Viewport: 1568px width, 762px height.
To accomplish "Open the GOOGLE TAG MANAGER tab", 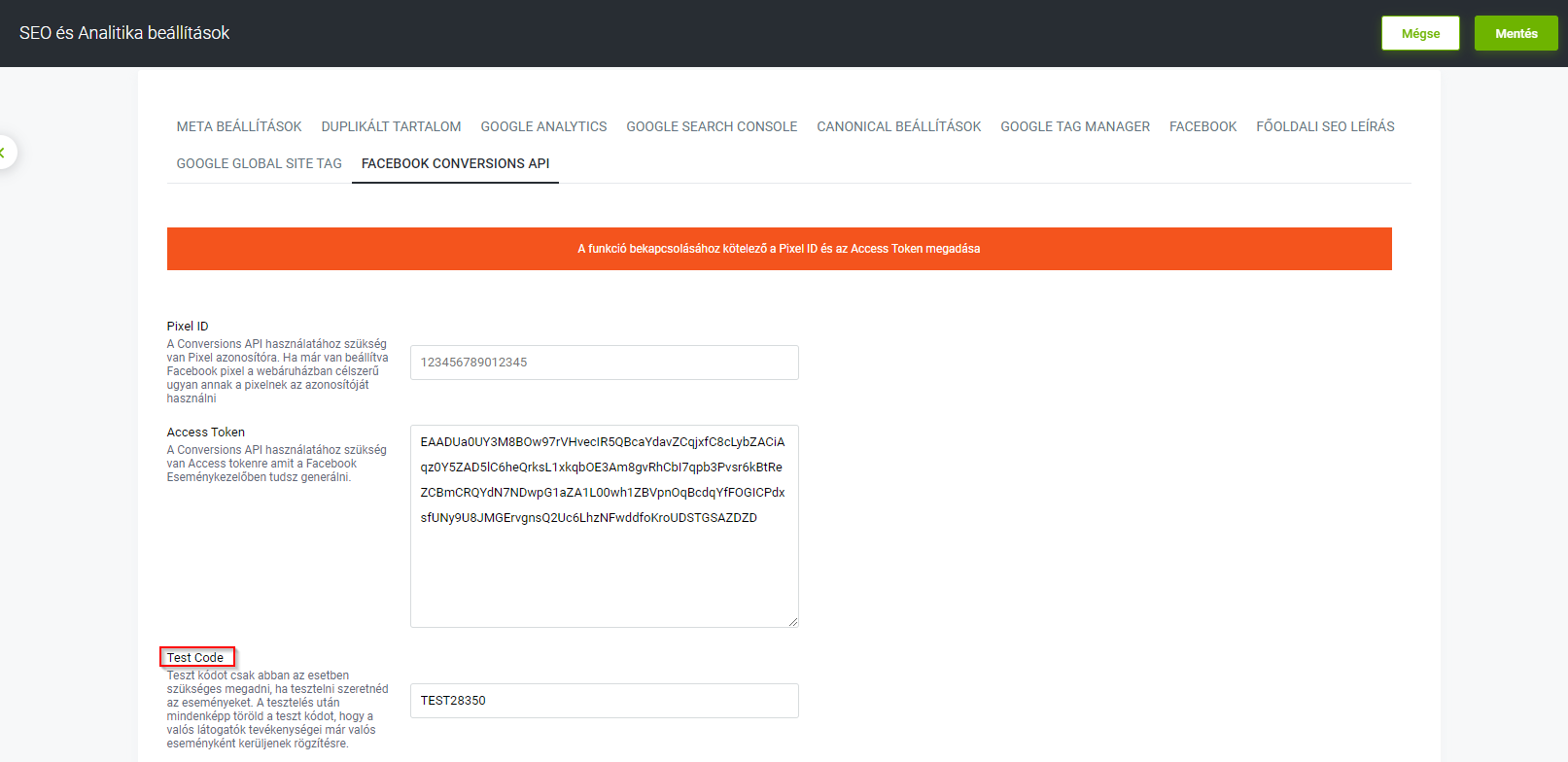I will click(x=1075, y=126).
